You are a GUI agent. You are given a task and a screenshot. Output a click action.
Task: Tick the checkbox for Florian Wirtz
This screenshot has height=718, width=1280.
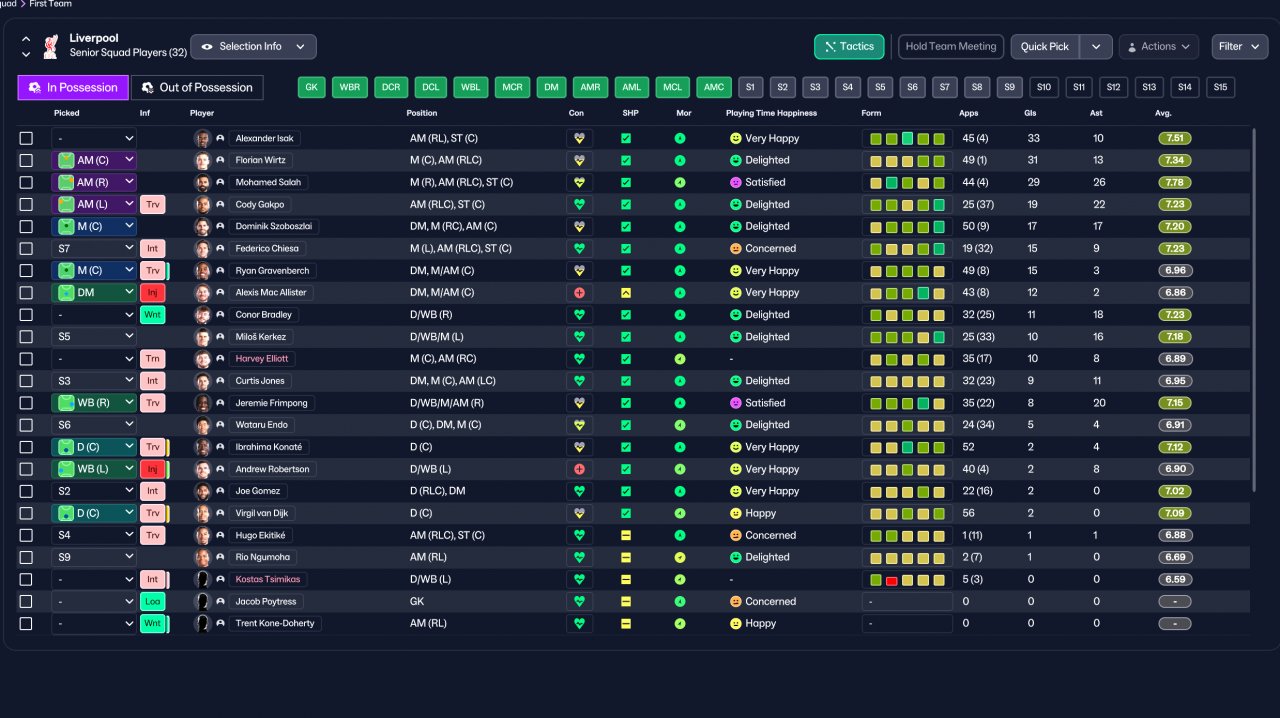point(26,160)
